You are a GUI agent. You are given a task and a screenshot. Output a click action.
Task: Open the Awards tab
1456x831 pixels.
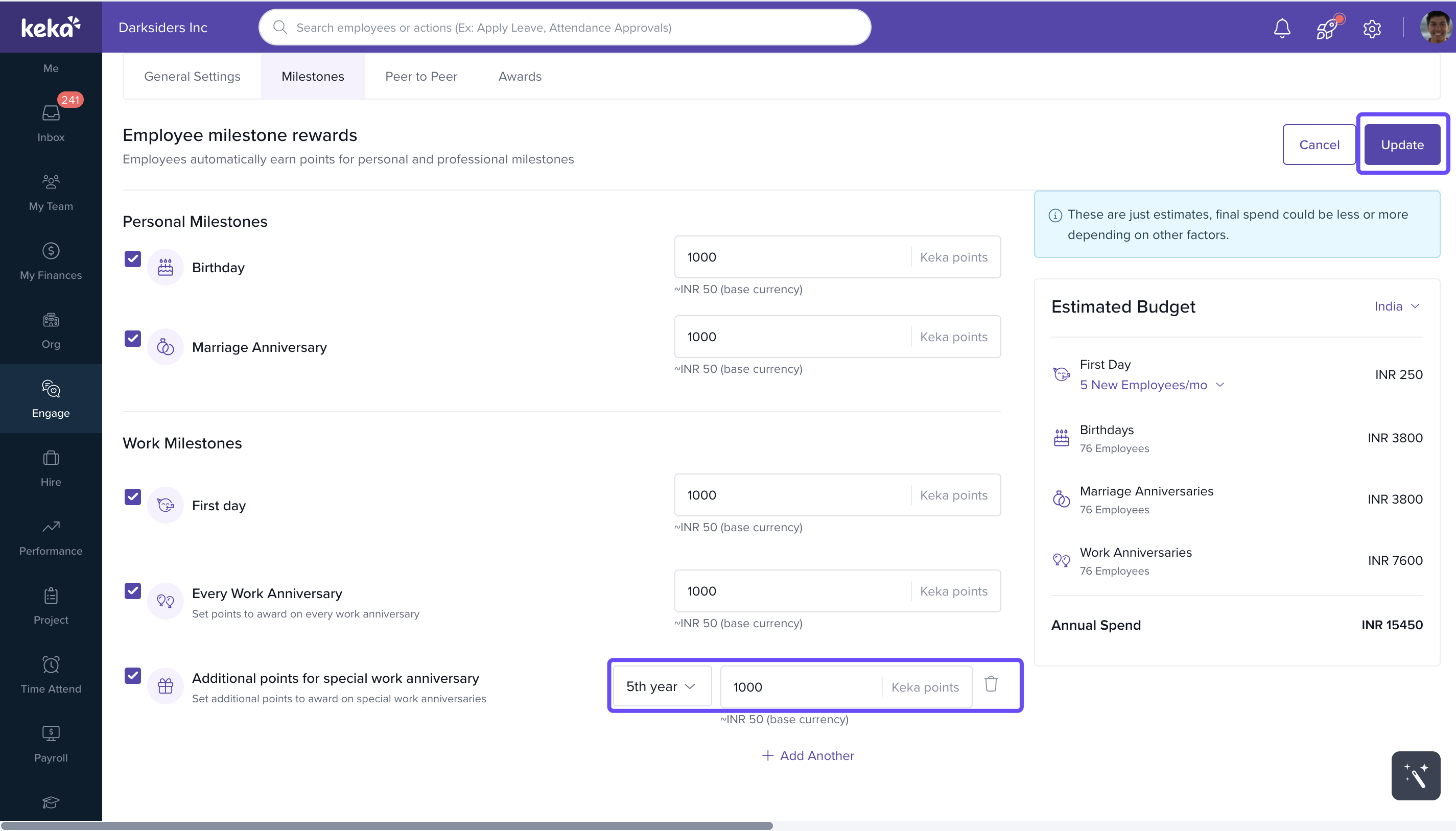click(x=520, y=77)
